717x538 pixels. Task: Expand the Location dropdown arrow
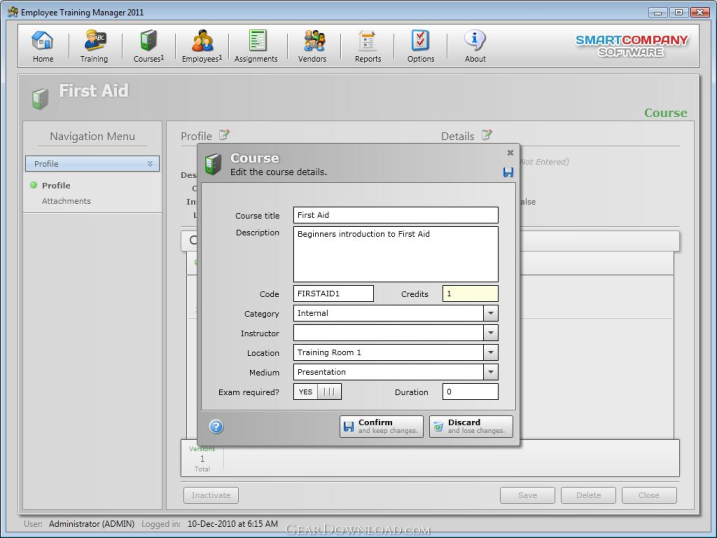tap(491, 352)
